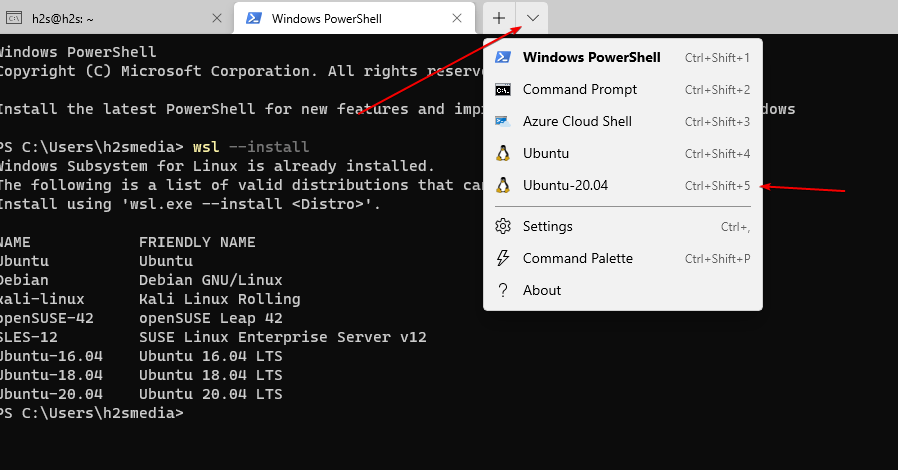Click the terminal icon on h2s@h2s tab
This screenshot has height=470, width=898.
pos(15,18)
